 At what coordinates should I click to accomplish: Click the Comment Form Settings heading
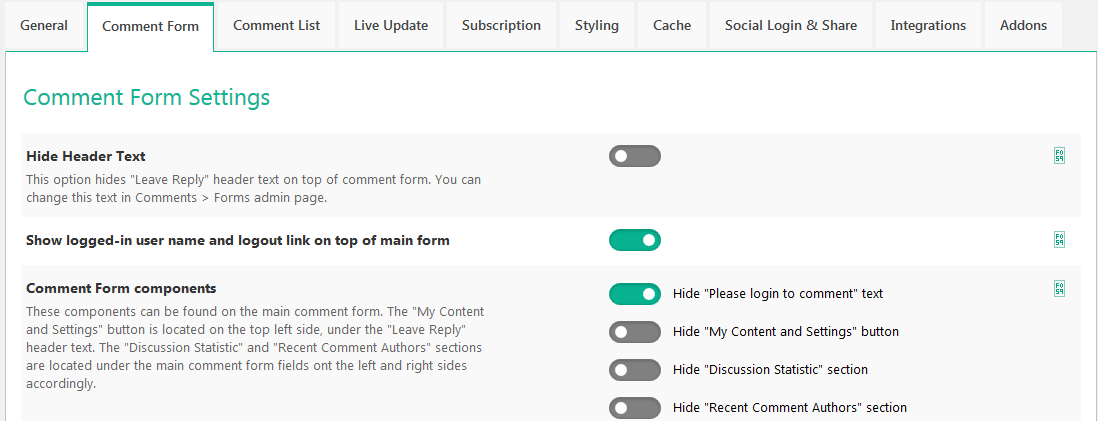click(146, 97)
